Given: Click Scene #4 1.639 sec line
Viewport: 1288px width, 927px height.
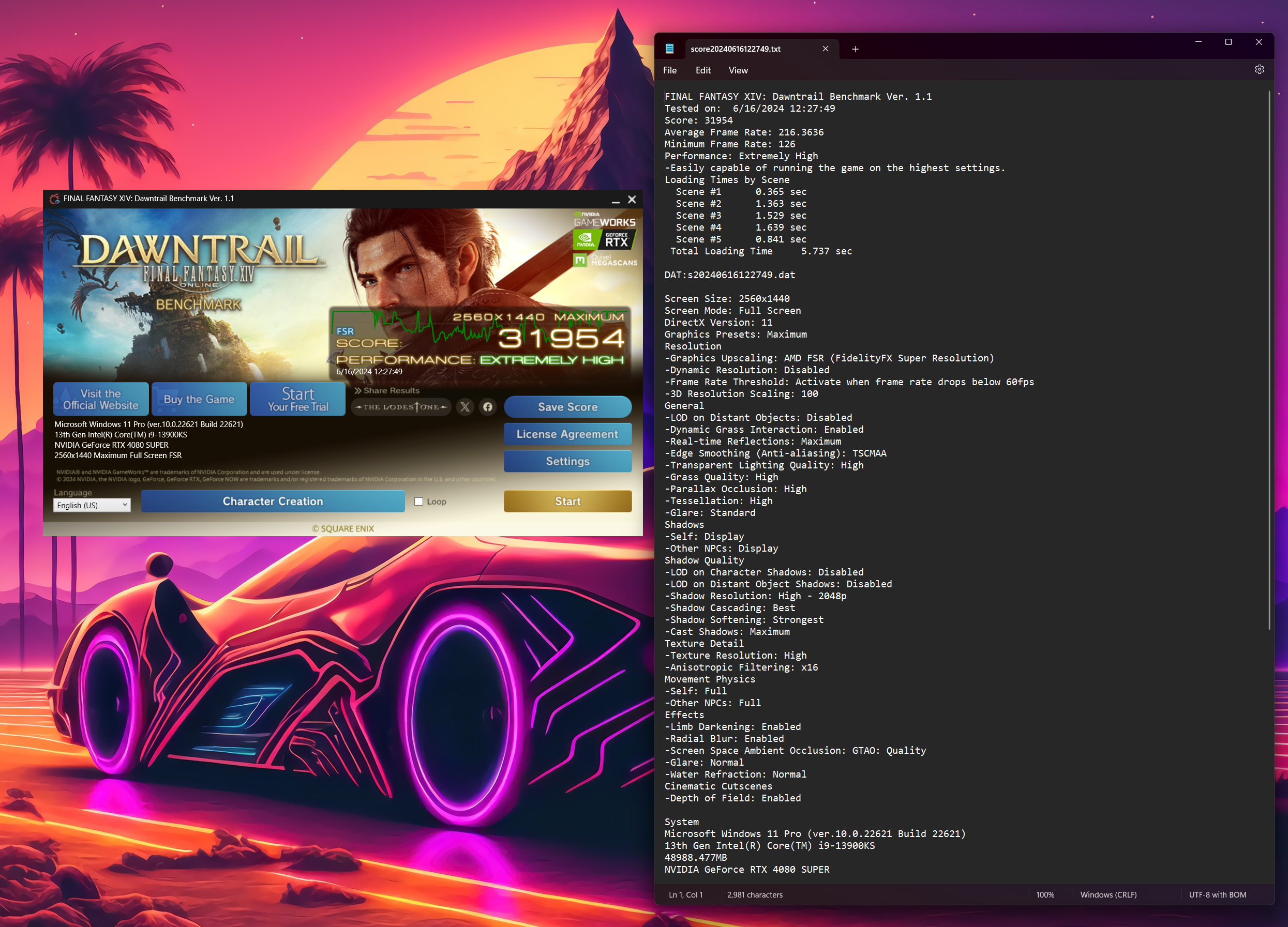Looking at the screenshot, I should [x=741, y=227].
